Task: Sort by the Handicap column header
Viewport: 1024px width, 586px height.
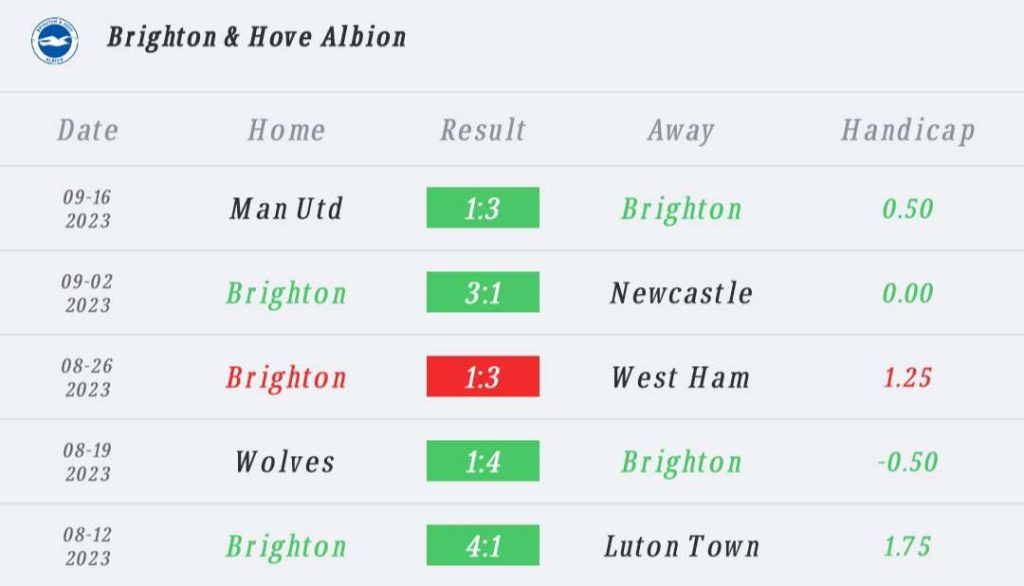Action: pyautogui.click(x=908, y=131)
